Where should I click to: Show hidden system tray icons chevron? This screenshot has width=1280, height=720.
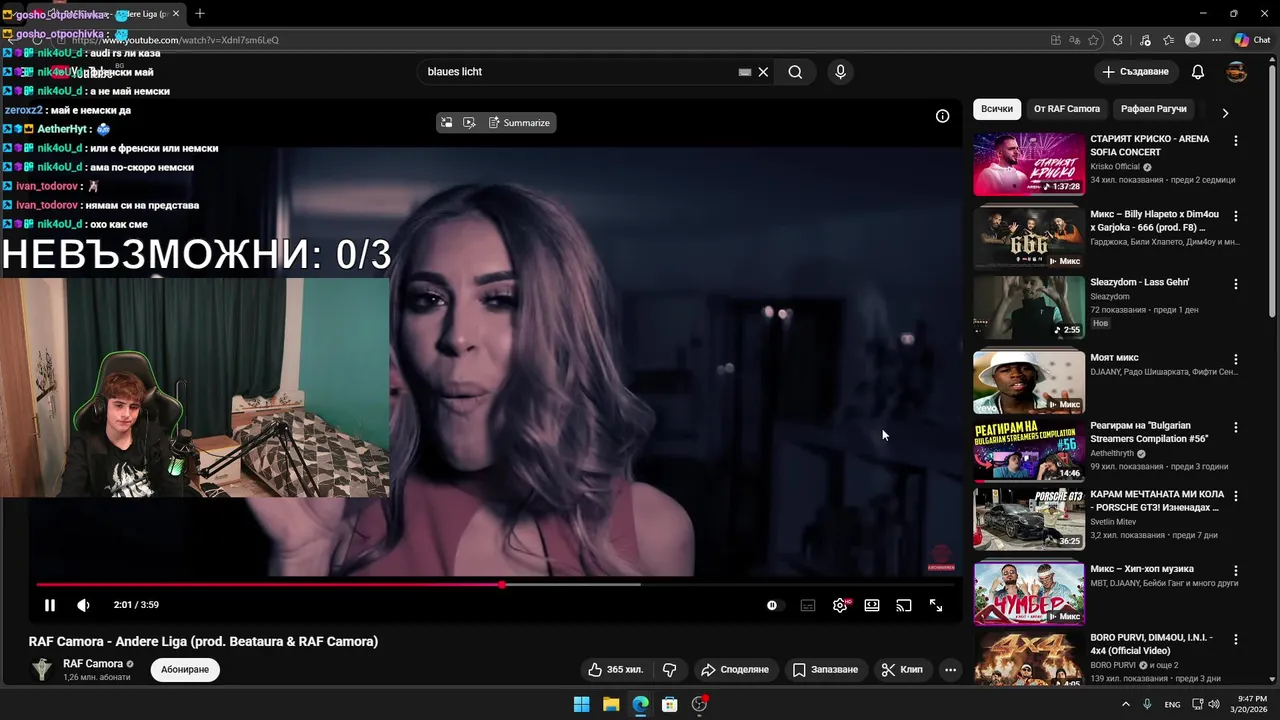pos(1126,704)
